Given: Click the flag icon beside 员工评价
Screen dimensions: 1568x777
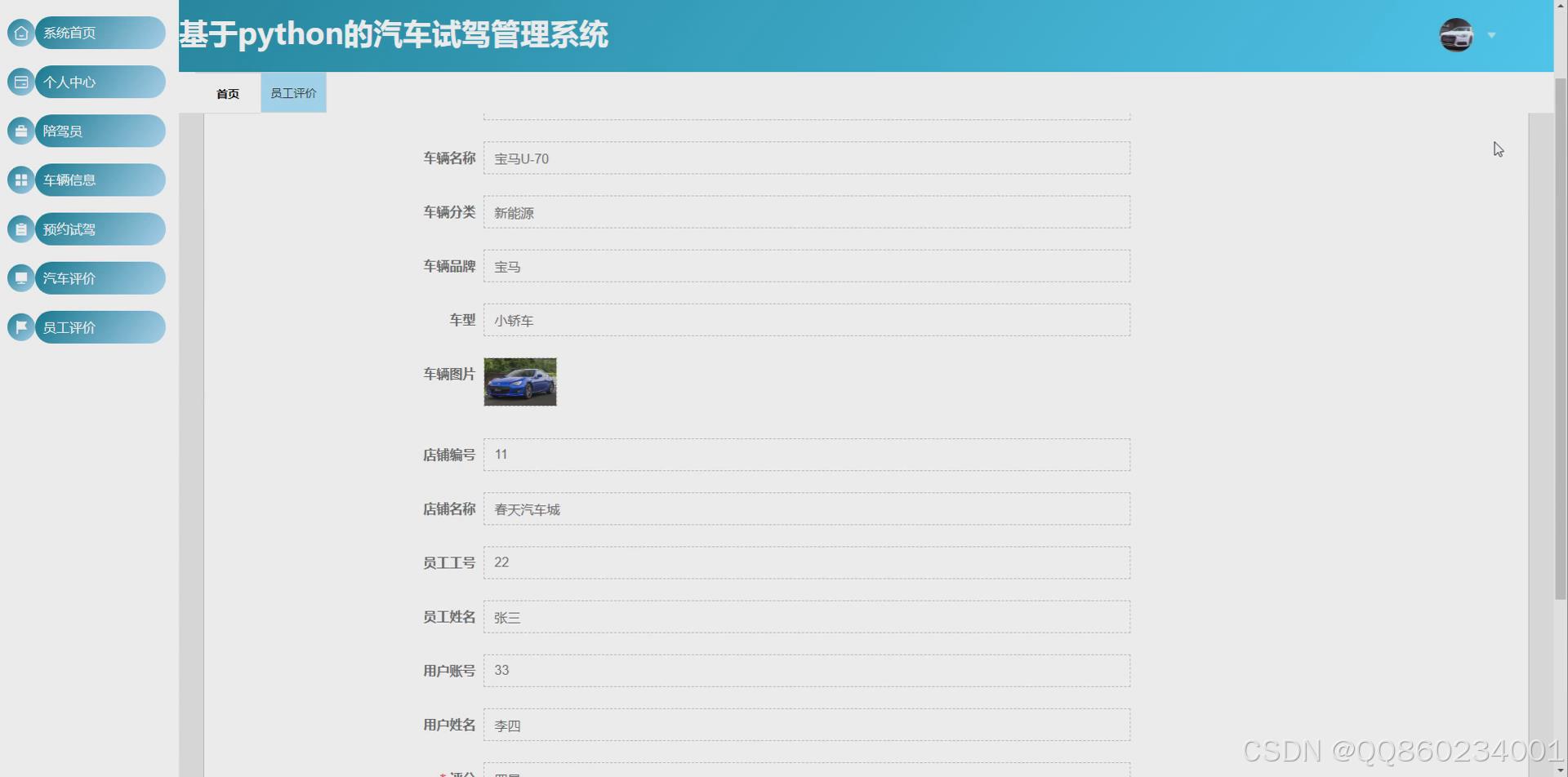Looking at the screenshot, I should click(21, 327).
